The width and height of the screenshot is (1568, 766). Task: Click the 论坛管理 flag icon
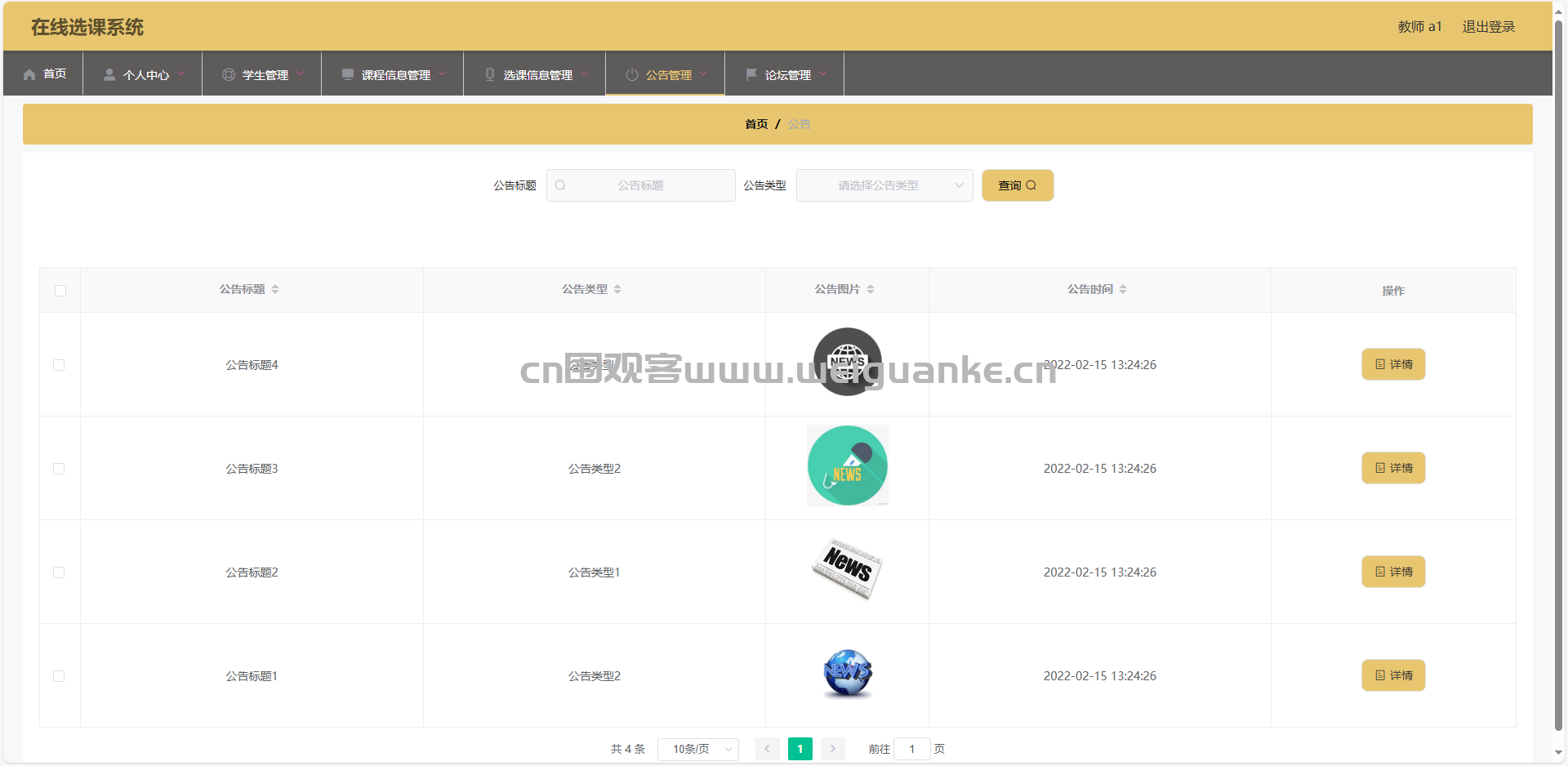(751, 74)
